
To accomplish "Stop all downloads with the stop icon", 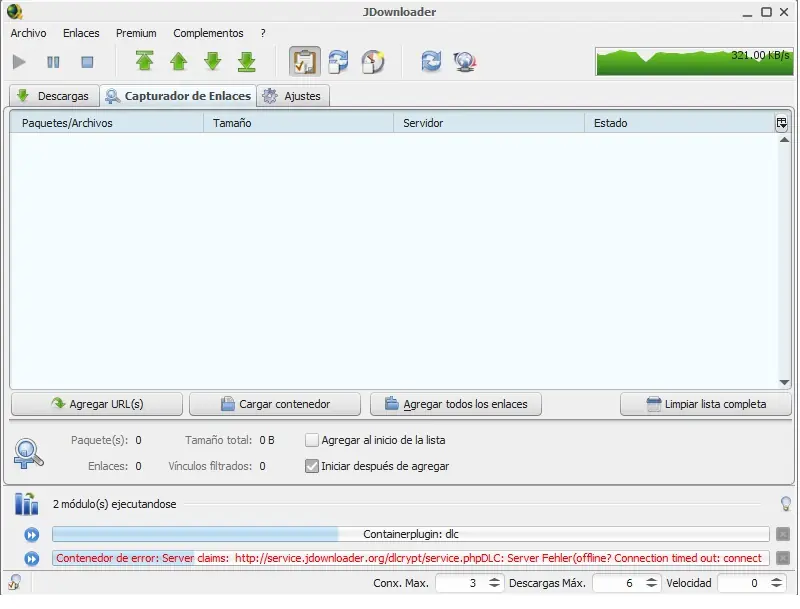I will 87,62.
